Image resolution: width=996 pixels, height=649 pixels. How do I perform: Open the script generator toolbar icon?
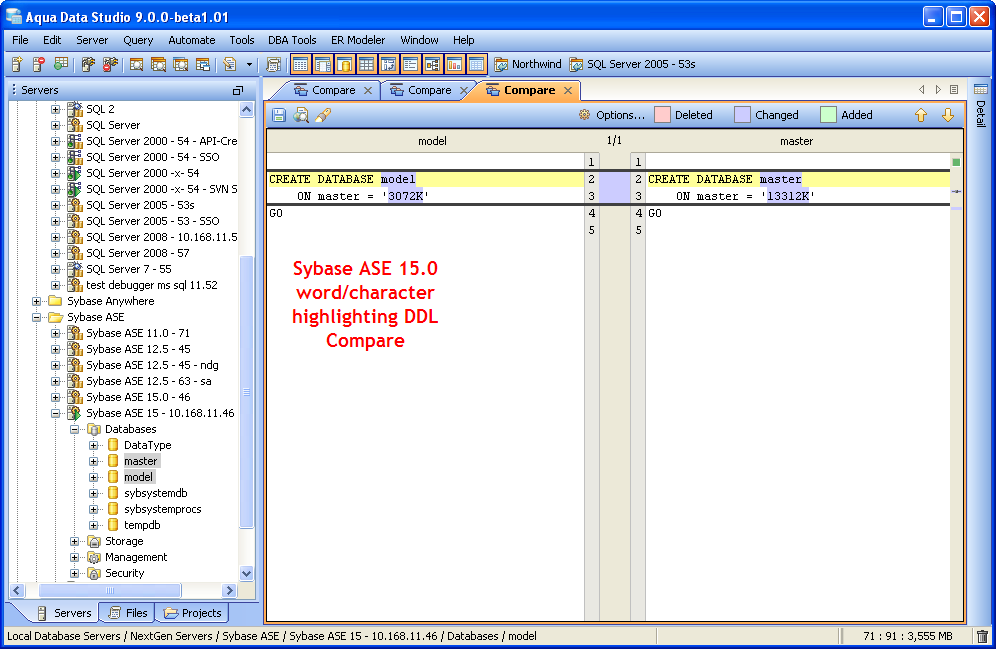229,64
